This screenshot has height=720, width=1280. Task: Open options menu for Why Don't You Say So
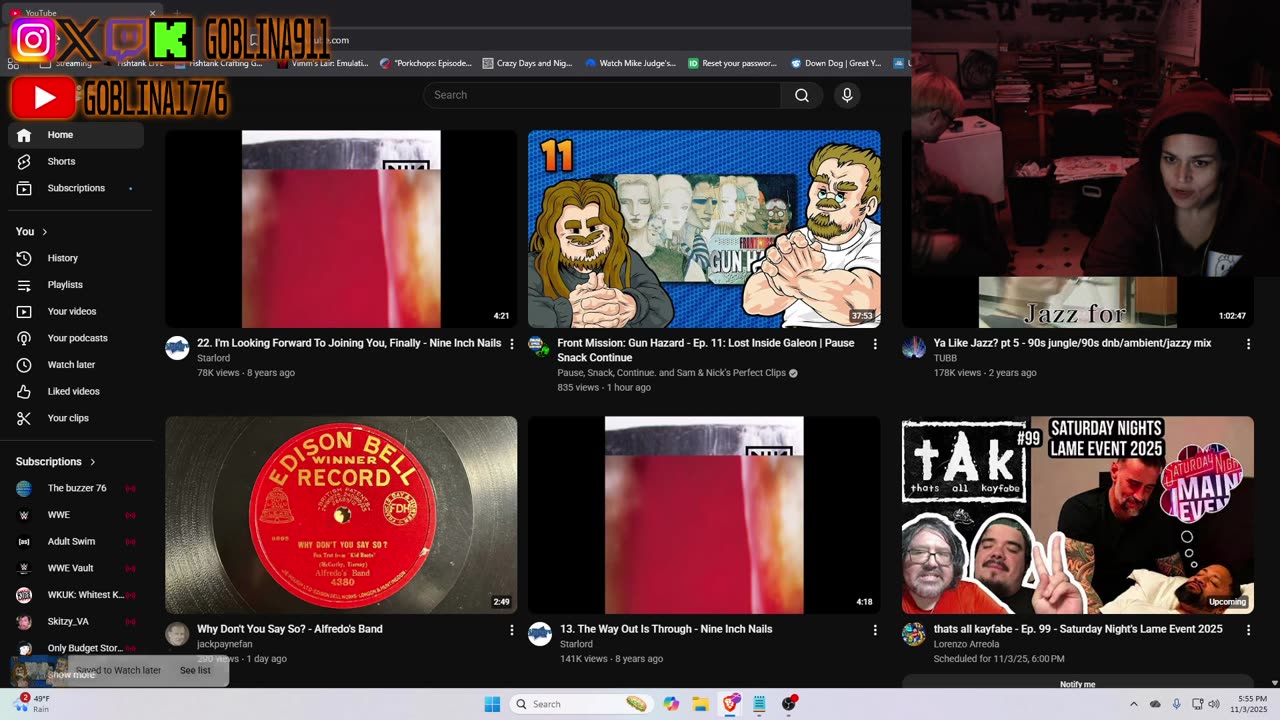[x=512, y=630]
